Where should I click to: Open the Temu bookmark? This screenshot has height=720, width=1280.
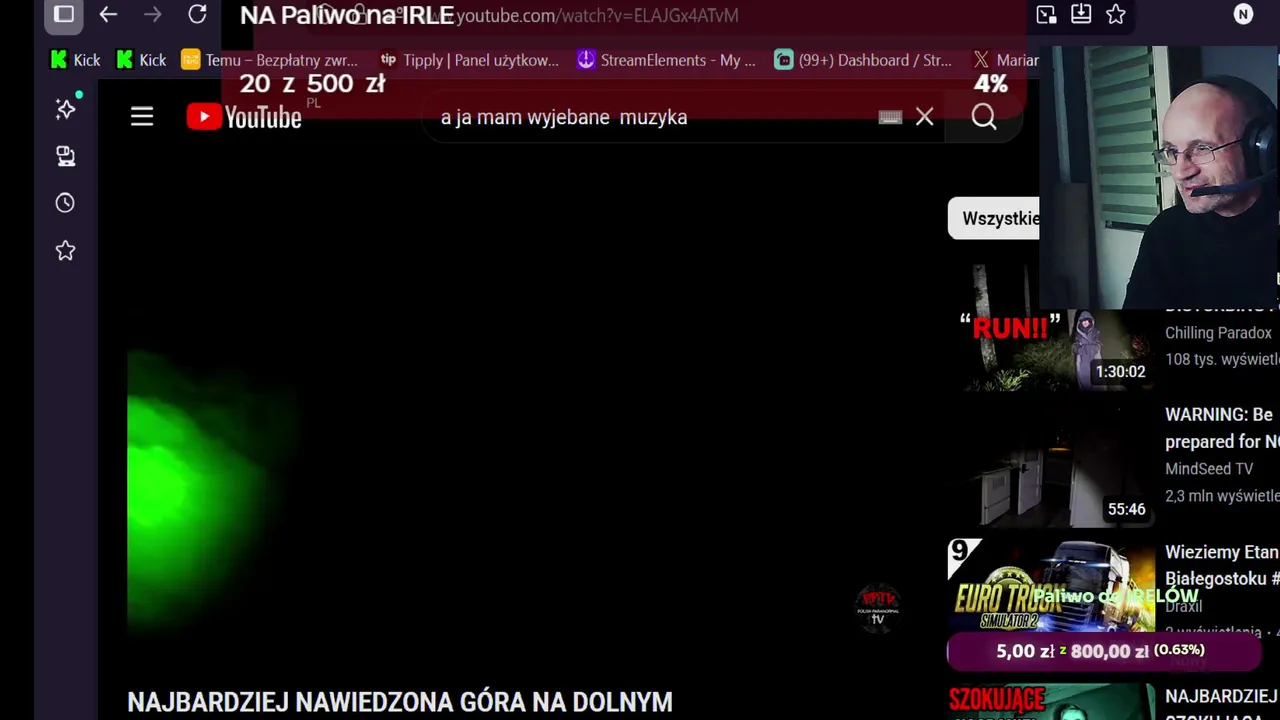pos(269,60)
